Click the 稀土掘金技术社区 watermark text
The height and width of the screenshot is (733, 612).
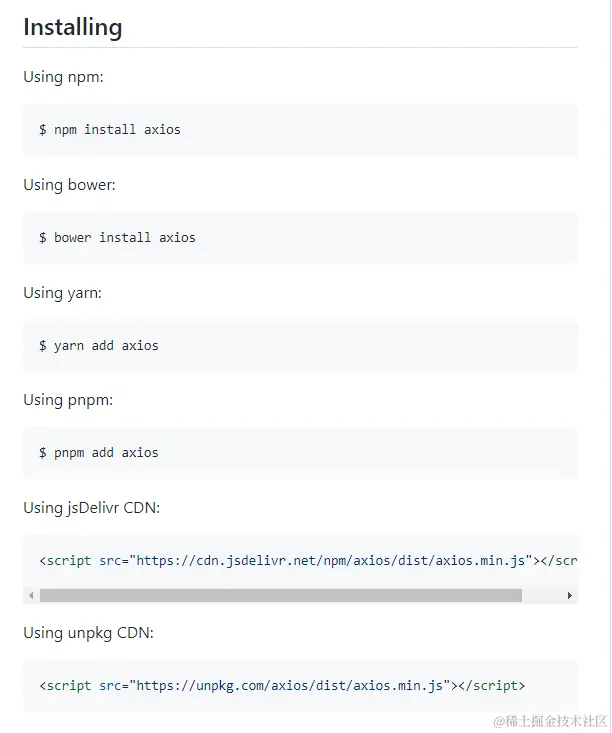tap(550, 720)
